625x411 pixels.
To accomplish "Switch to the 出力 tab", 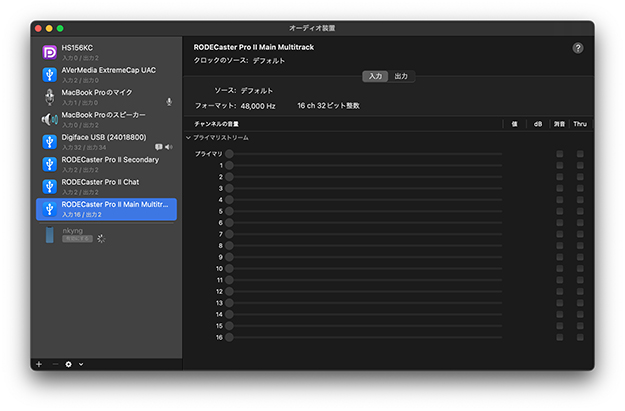I will [x=401, y=76].
